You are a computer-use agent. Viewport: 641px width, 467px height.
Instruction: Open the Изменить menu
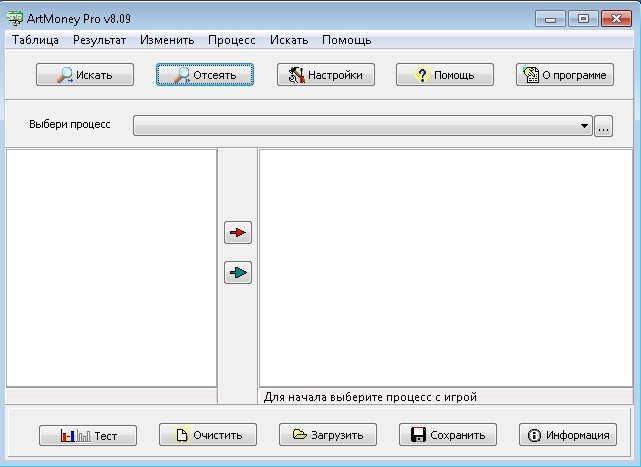[167, 40]
